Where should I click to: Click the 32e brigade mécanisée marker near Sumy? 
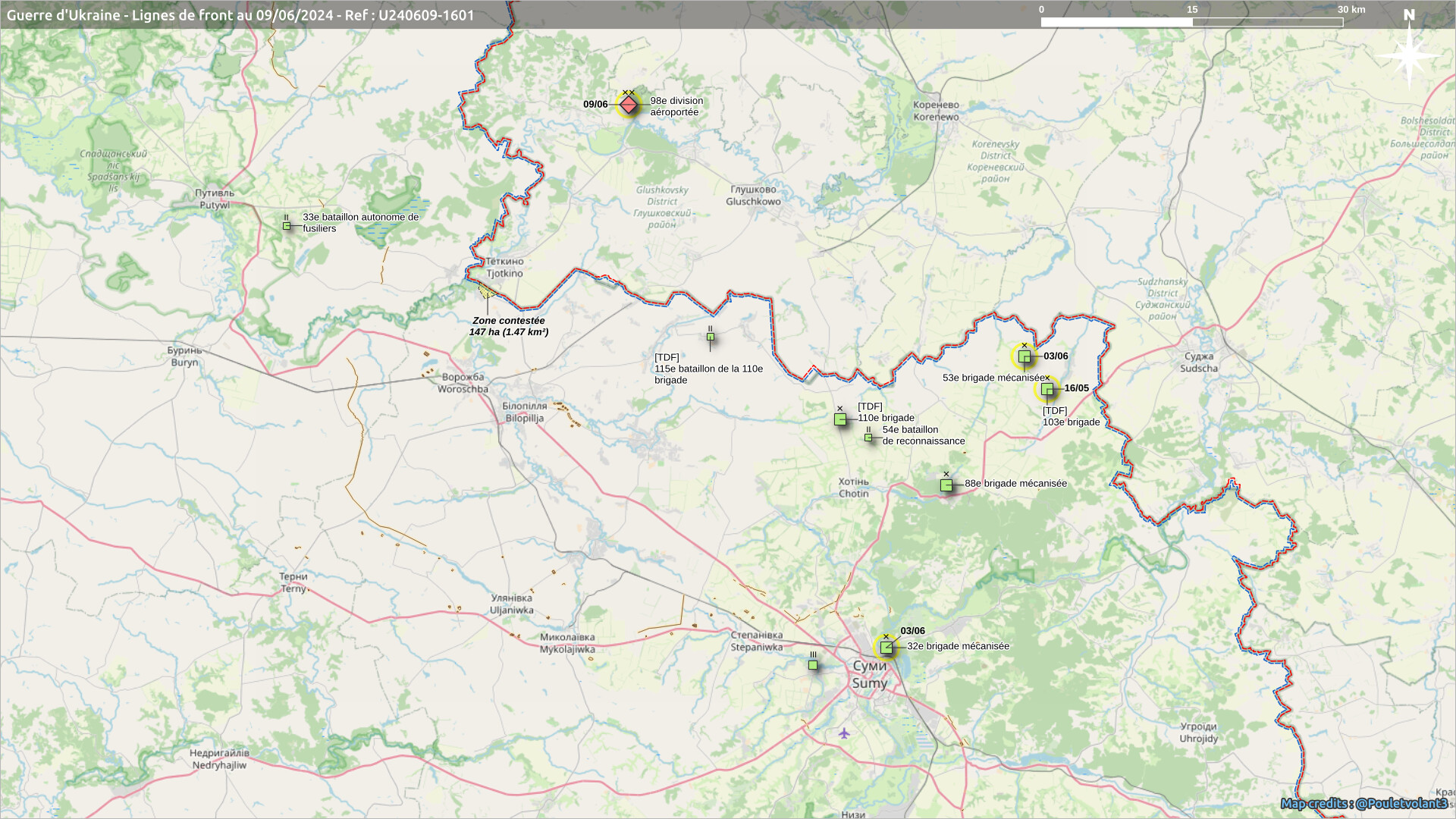point(886,647)
